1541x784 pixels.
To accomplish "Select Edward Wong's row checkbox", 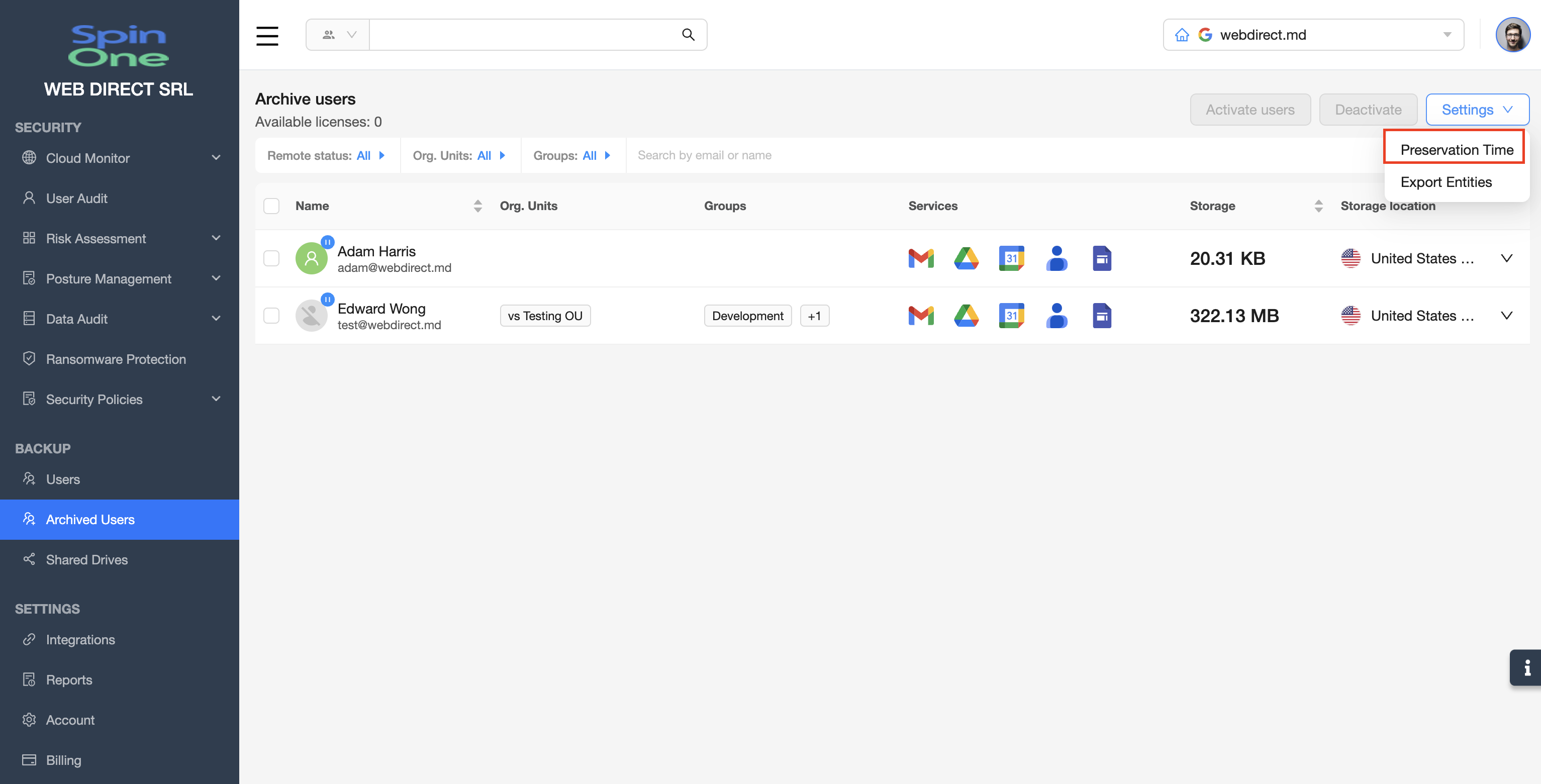I will tap(271, 316).
